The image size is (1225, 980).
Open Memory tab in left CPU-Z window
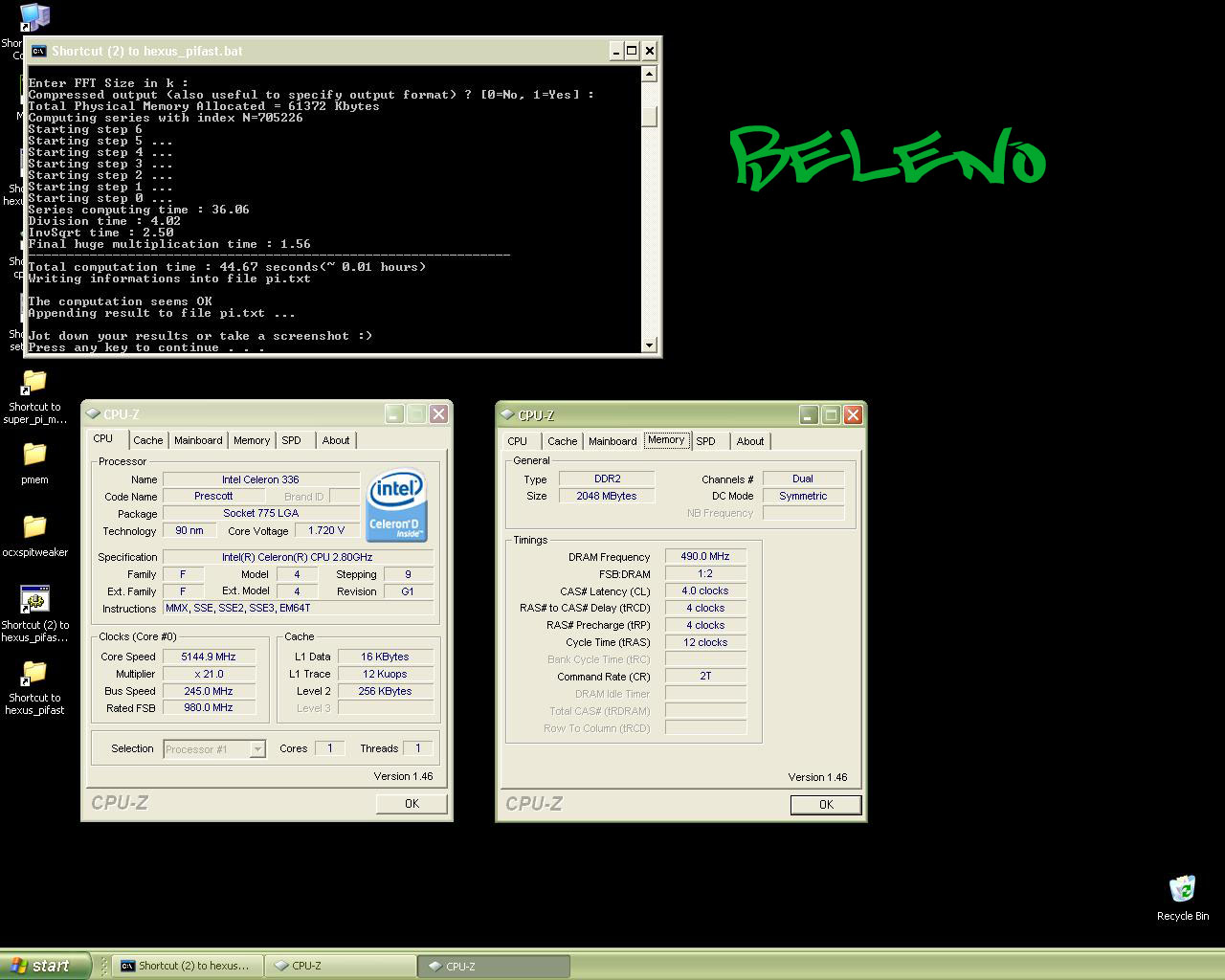[252, 440]
